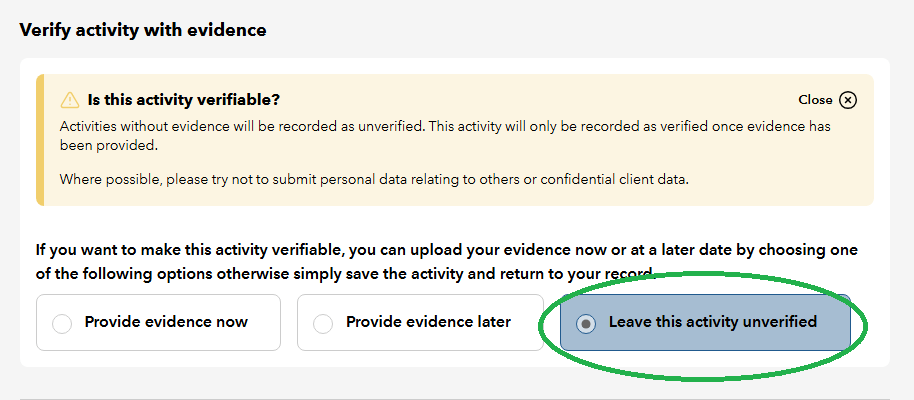The image size is (914, 400).
Task: Select the "Provide evidence now" radio circle
Action: pos(62,323)
